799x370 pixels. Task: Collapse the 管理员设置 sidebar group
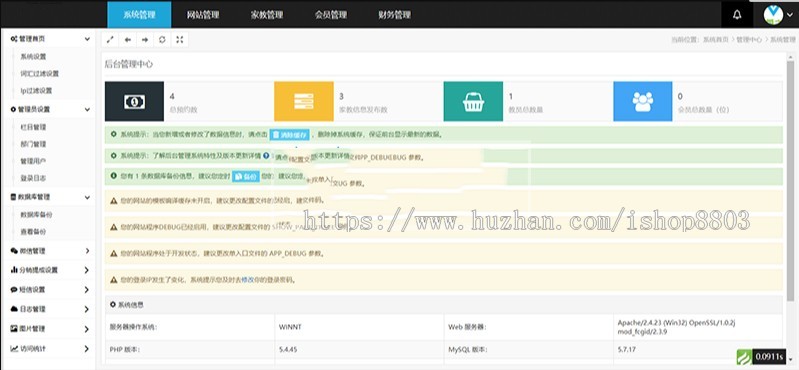[x=88, y=109]
